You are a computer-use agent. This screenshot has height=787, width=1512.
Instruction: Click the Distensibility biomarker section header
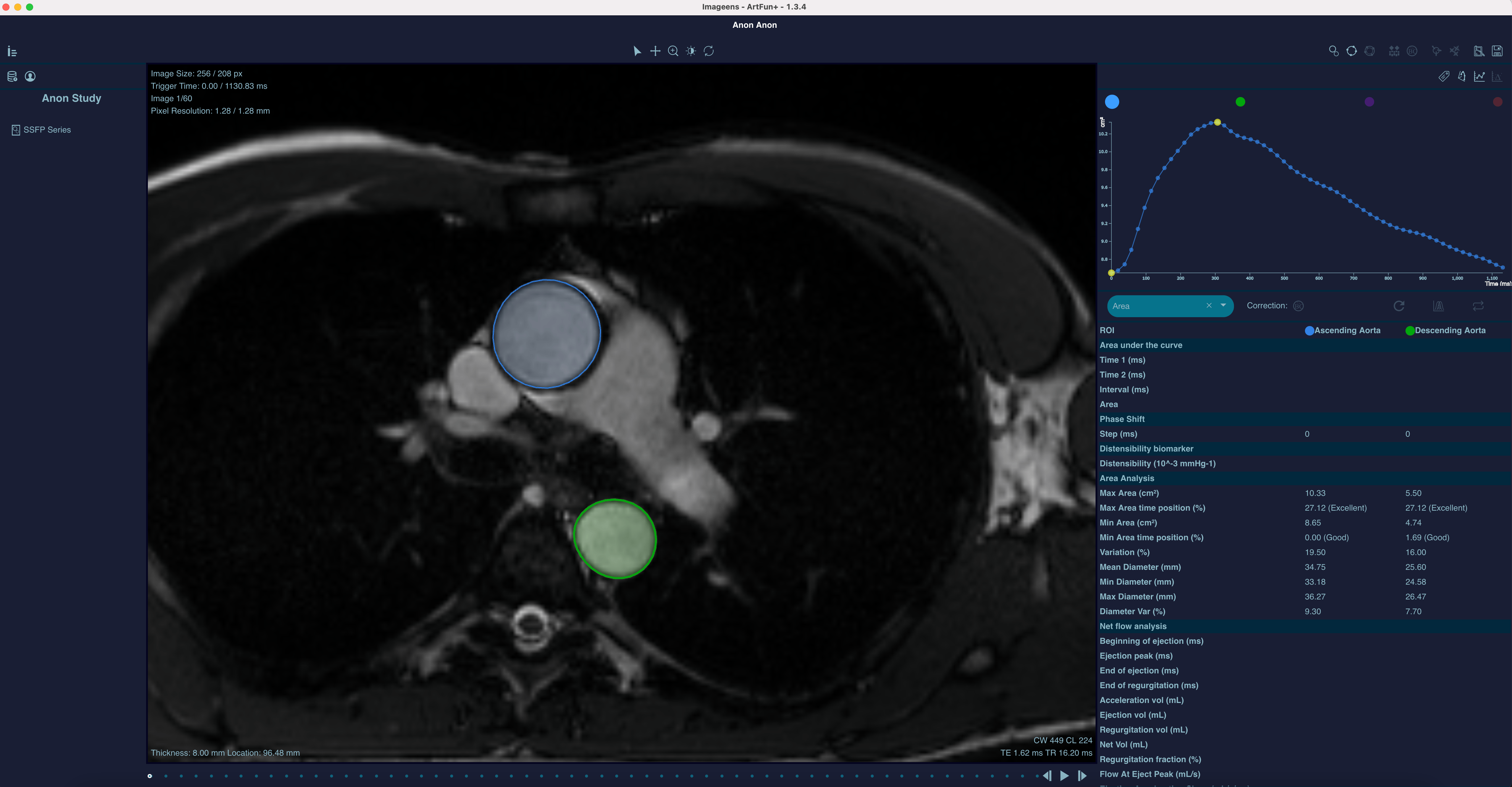coord(1304,449)
